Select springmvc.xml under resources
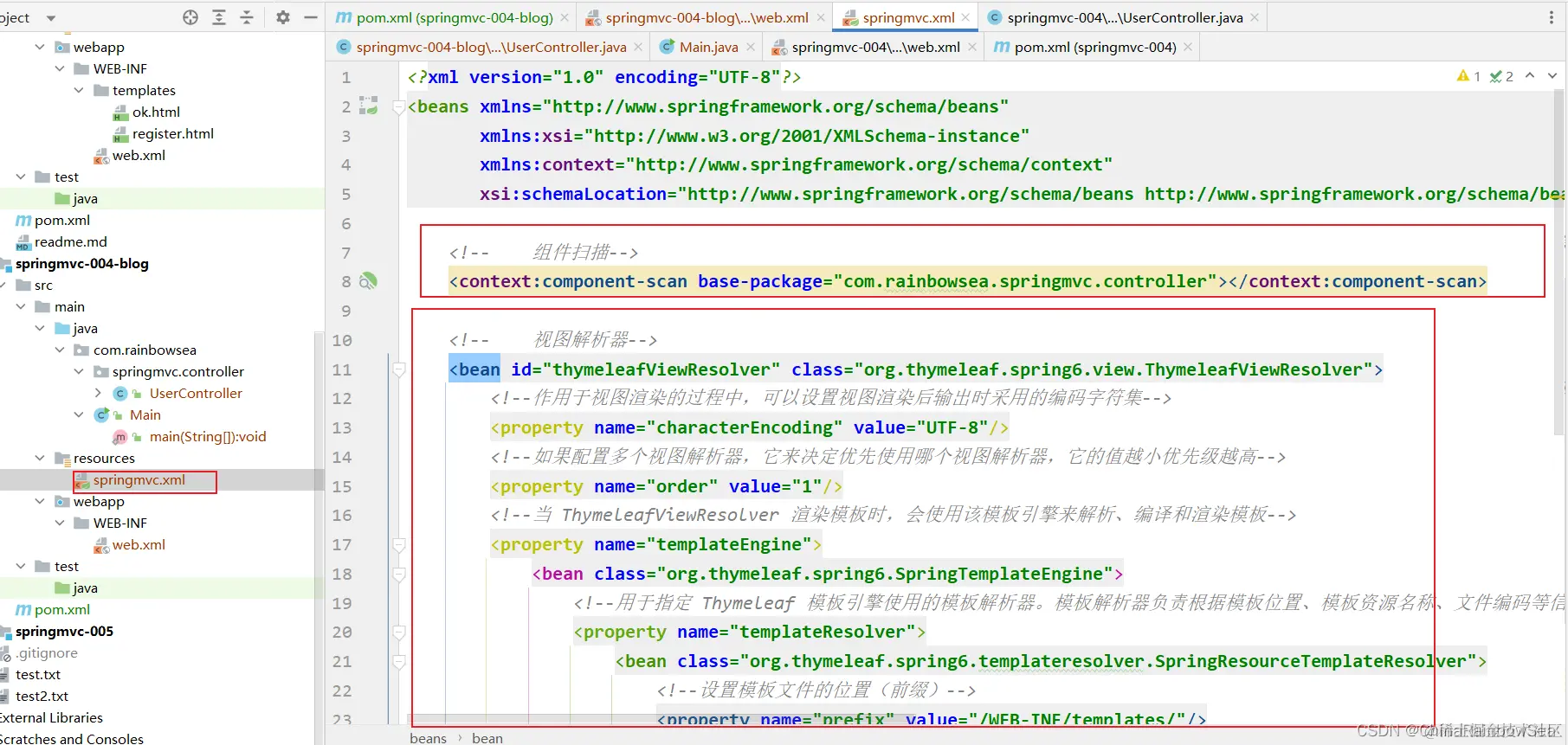 (x=139, y=479)
